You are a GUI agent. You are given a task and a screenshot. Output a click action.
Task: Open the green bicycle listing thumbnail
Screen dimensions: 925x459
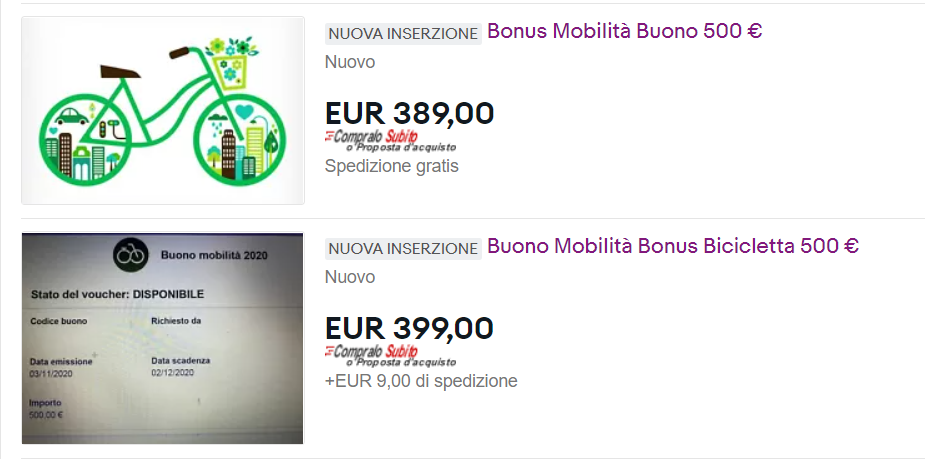tap(162, 110)
